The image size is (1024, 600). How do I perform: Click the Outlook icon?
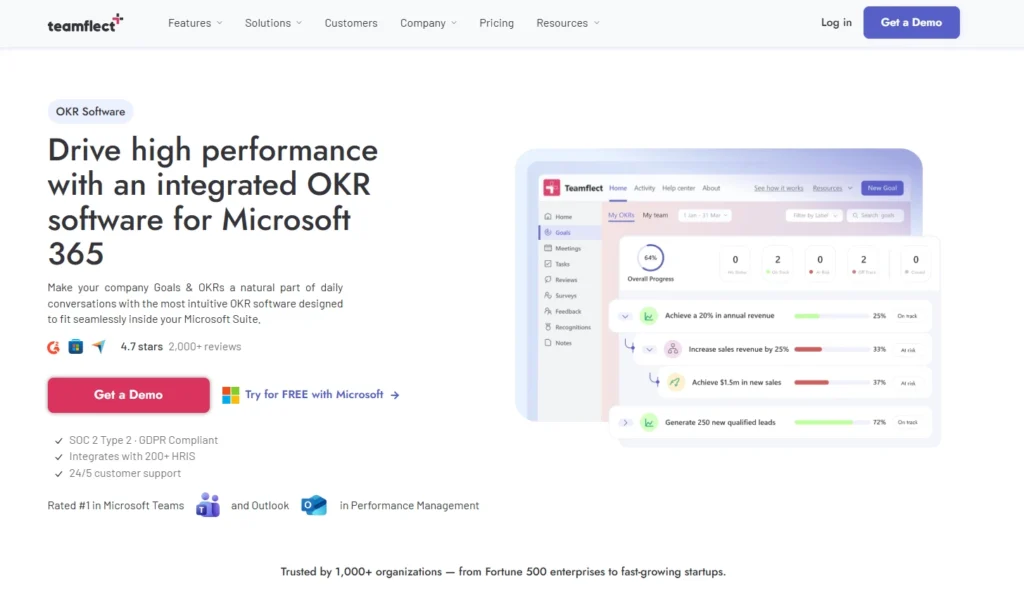click(313, 505)
